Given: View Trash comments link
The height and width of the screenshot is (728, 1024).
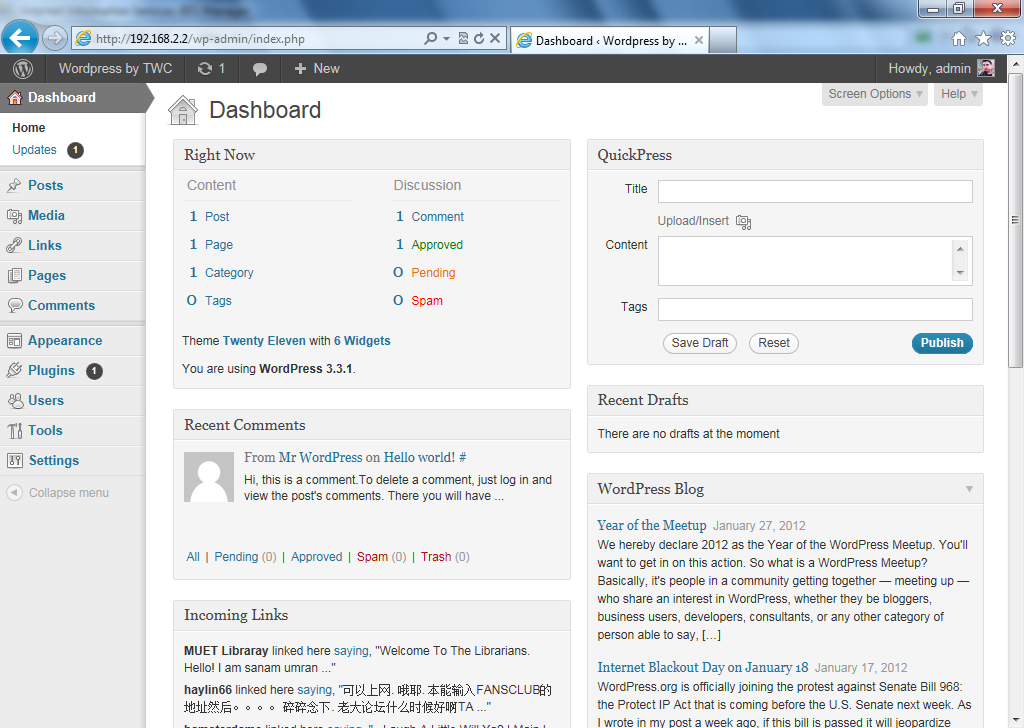Looking at the screenshot, I should tap(436, 557).
